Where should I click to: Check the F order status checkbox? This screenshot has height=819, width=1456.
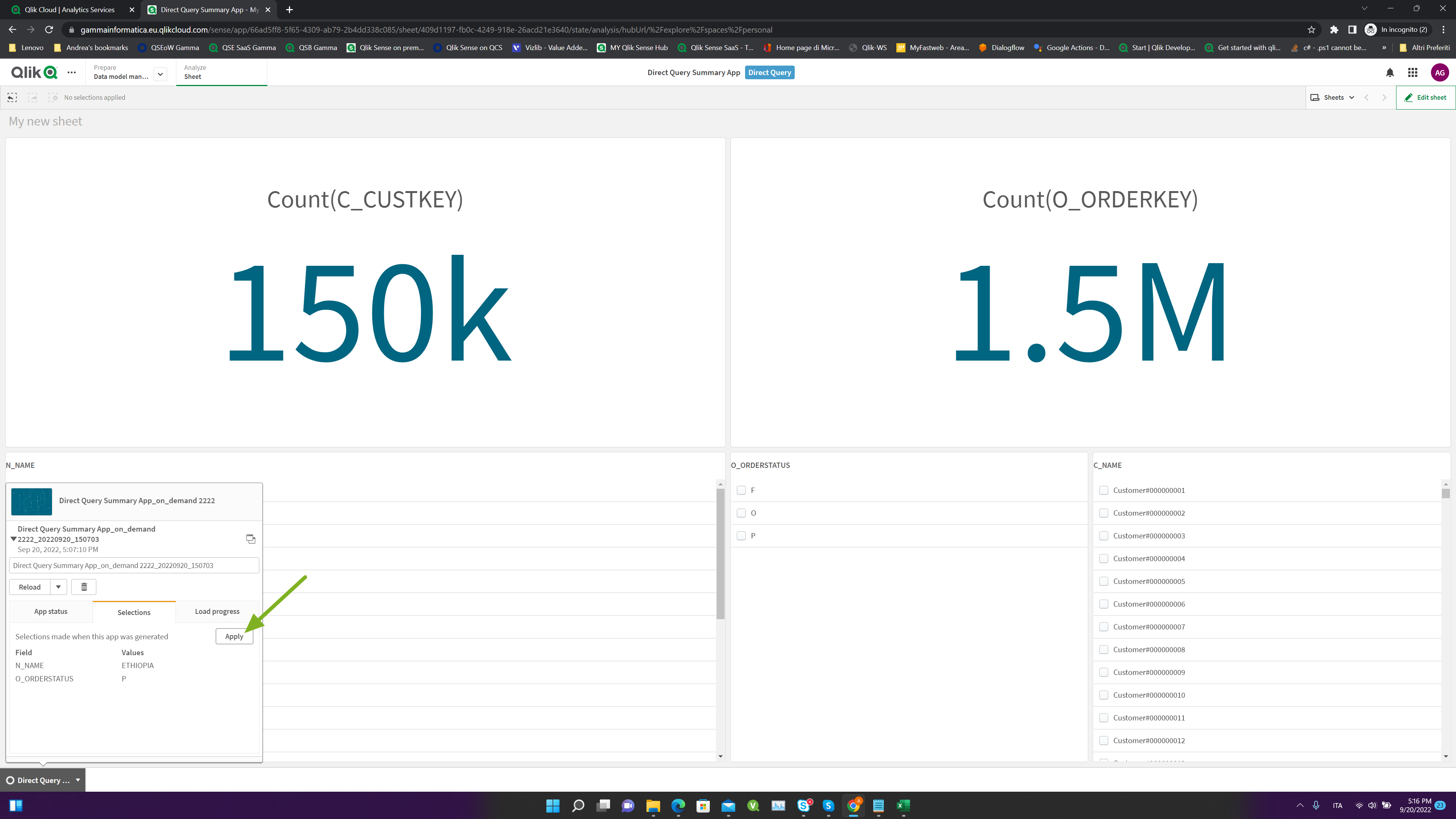(x=741, y=490)
